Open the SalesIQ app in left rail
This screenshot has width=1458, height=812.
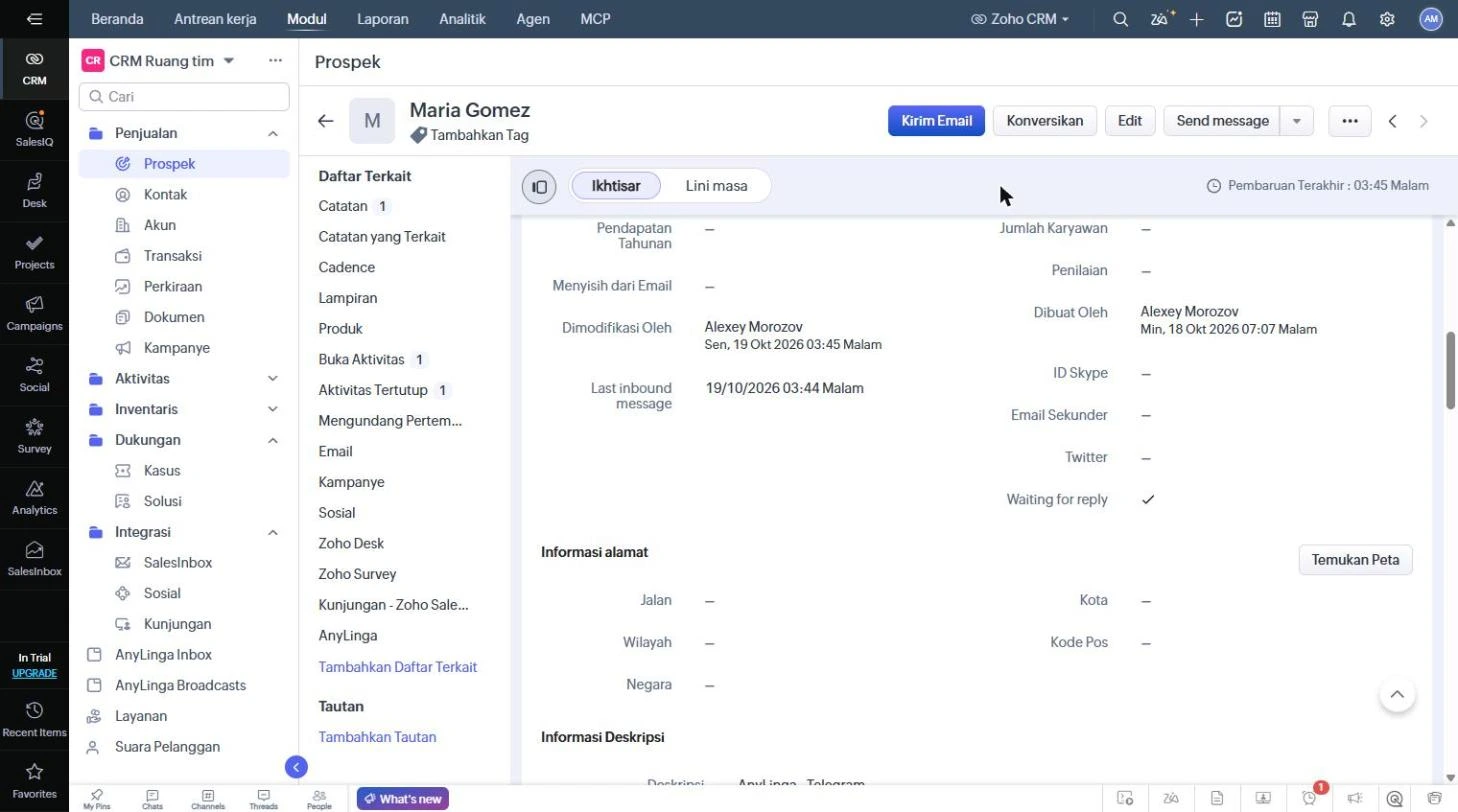pyautogui.click(x=34, y=128)
